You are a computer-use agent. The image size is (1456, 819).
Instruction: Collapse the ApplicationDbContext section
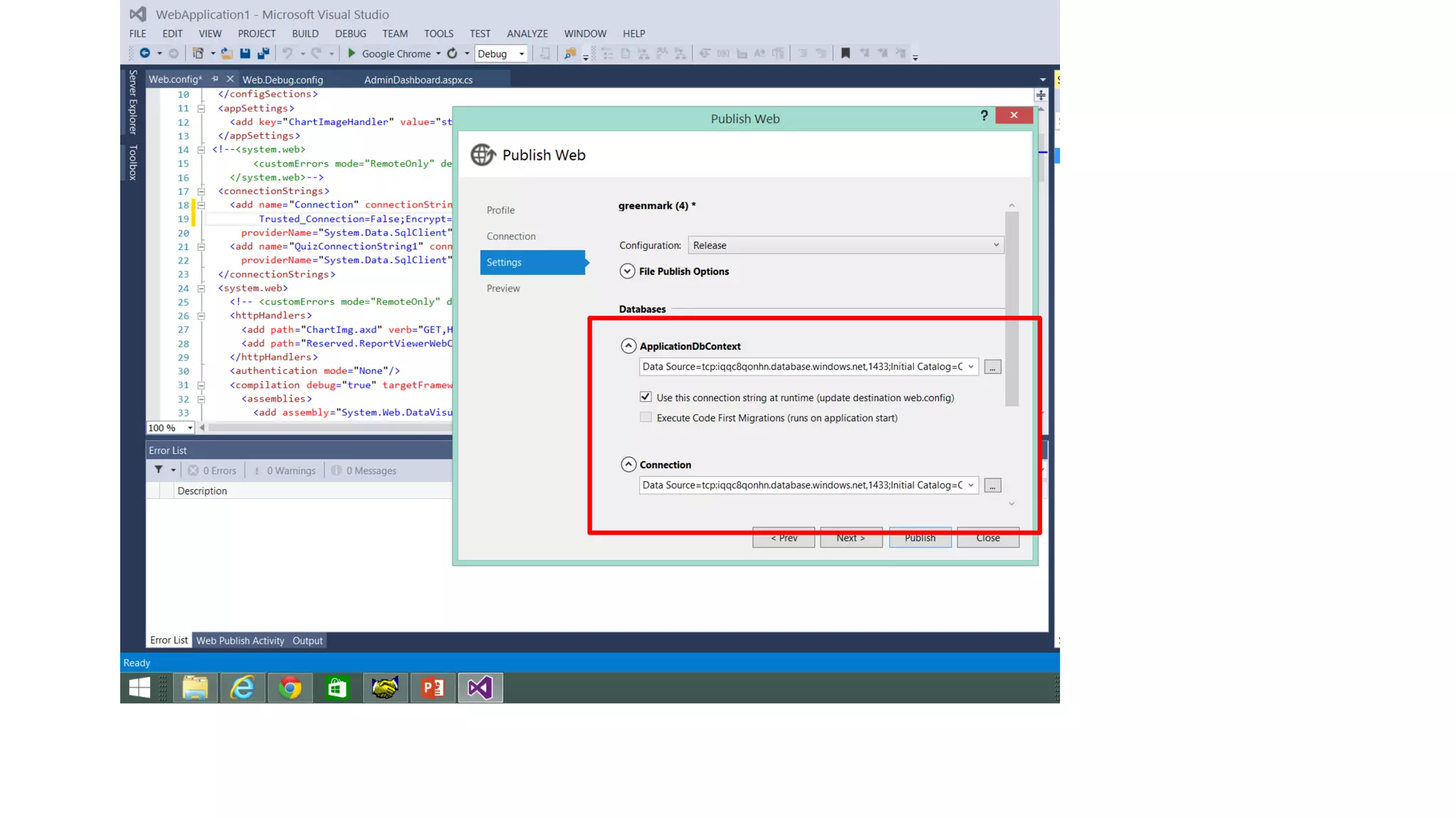coord(628,346)
